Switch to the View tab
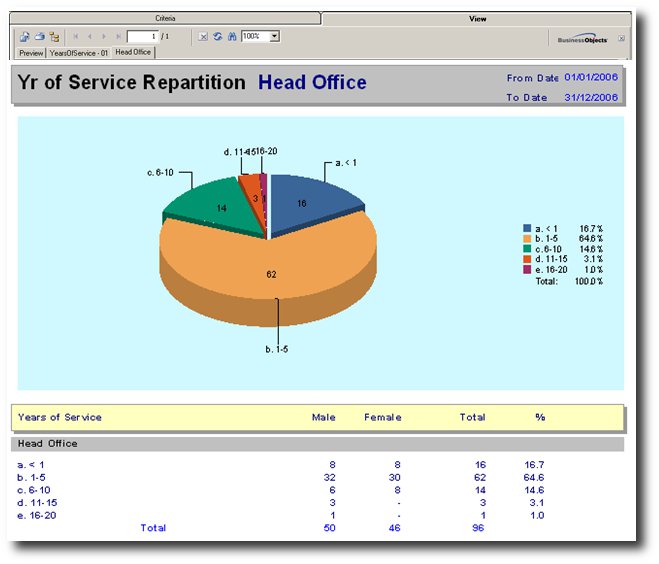 (x=476, y=18)
